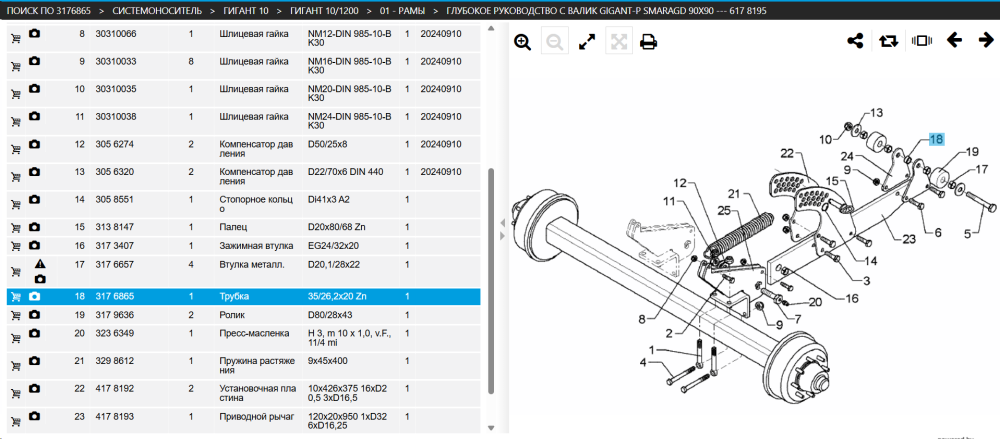This screenshot has width=1000, height=439.
Task: Click the refresh/swap arrows icon
Action: 888,41
